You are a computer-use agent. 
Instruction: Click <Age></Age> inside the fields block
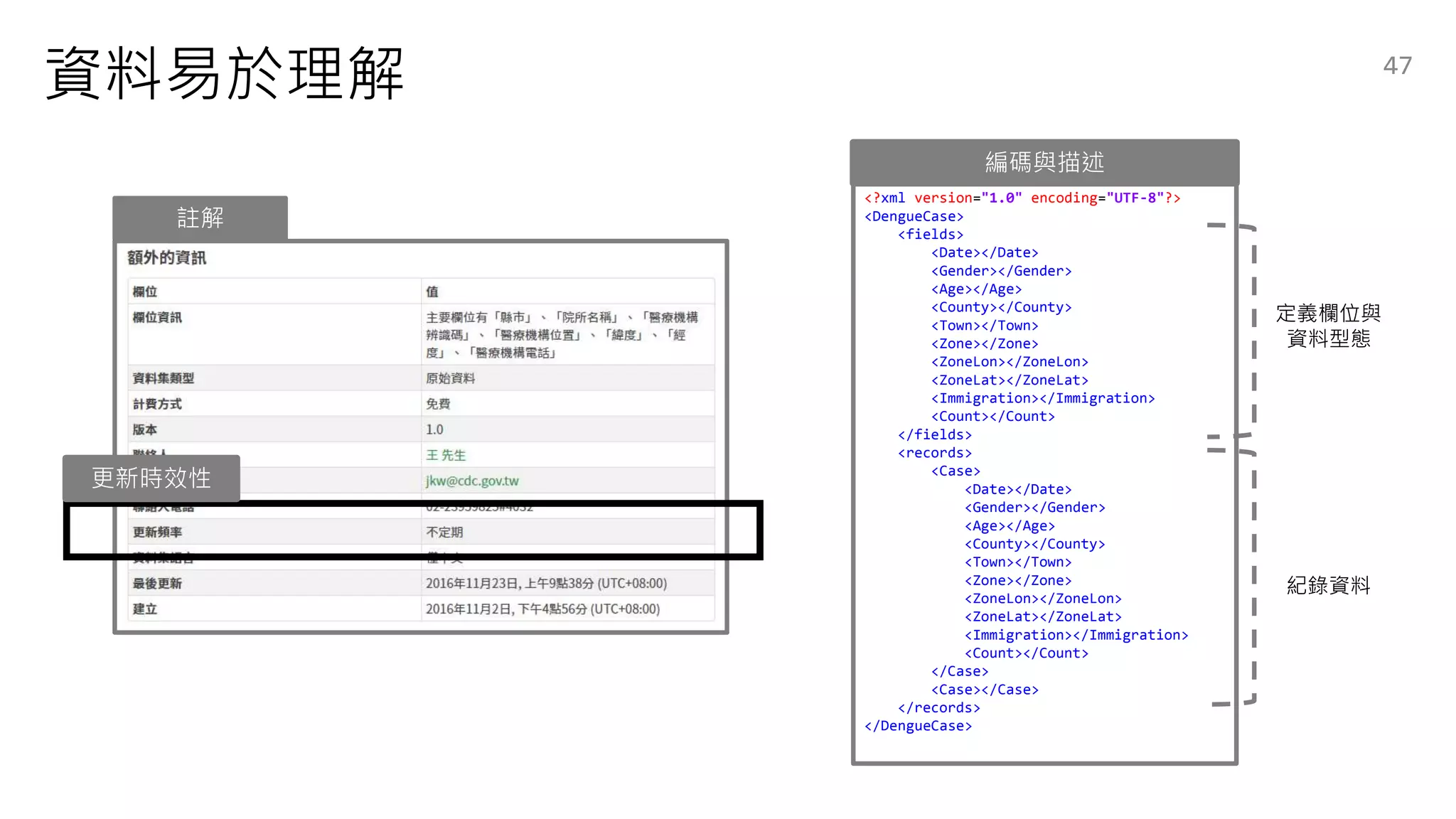click(976, 289)
